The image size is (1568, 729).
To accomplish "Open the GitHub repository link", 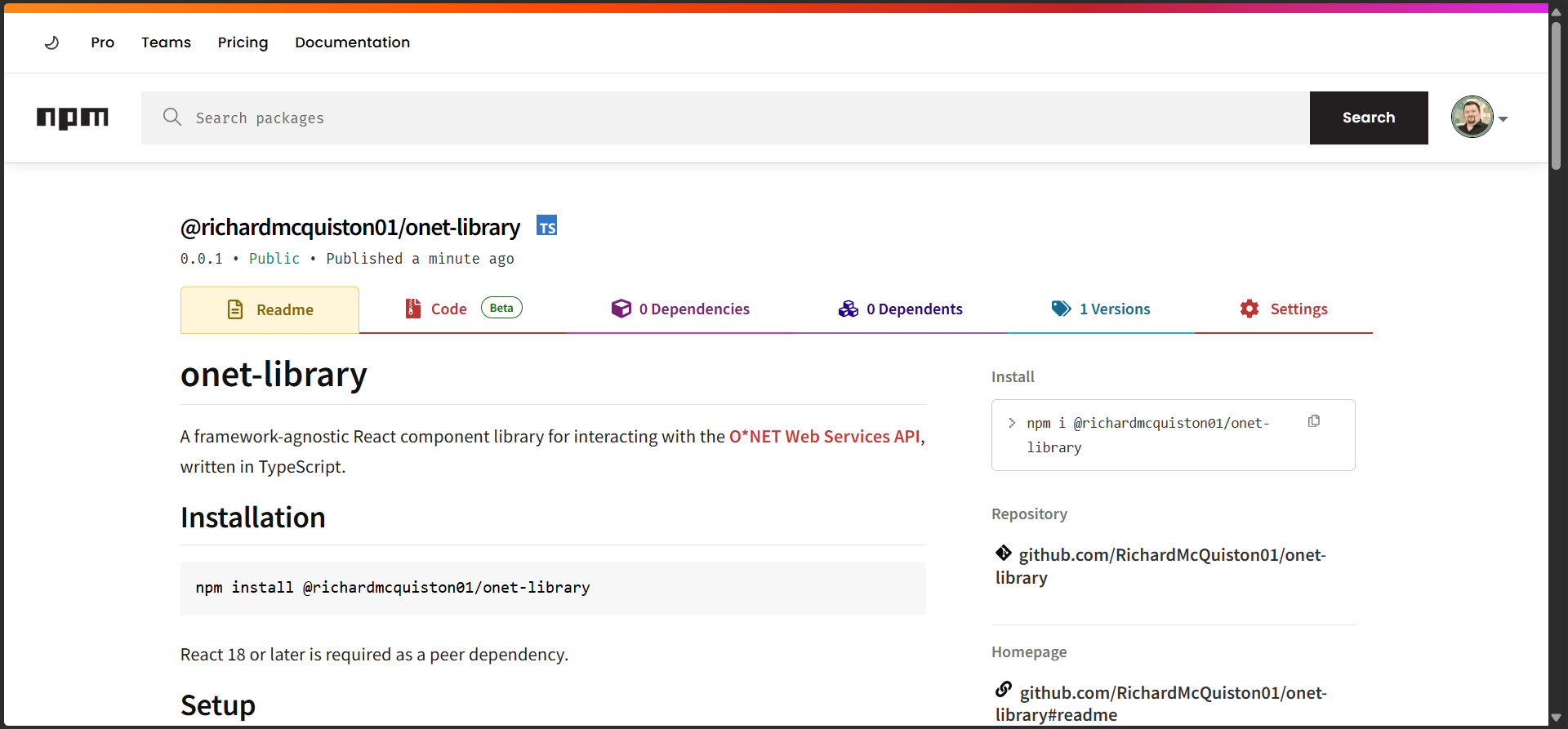I will click(x=1160, y=566).
